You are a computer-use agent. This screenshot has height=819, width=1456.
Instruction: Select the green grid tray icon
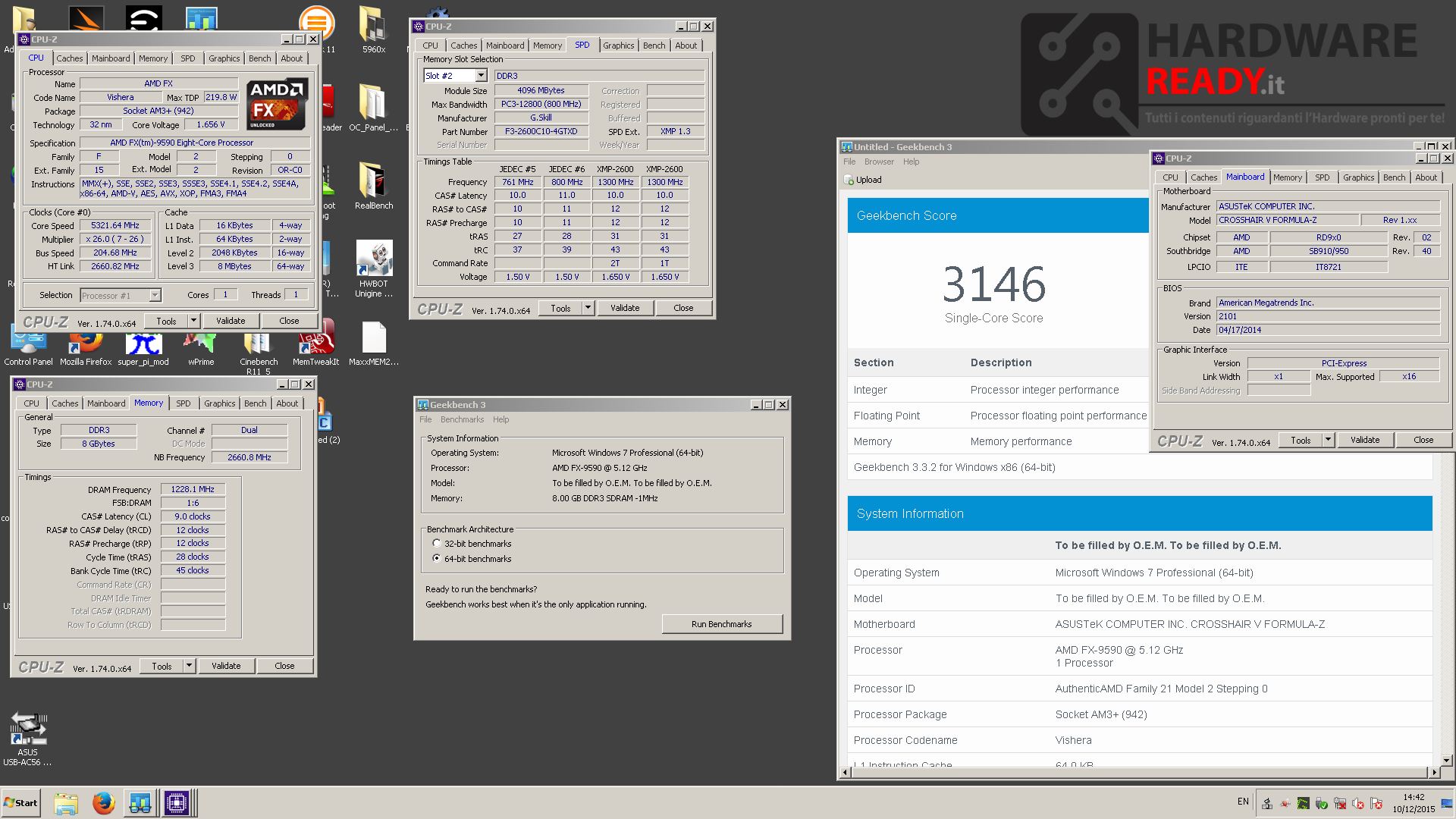[1303, 803]
